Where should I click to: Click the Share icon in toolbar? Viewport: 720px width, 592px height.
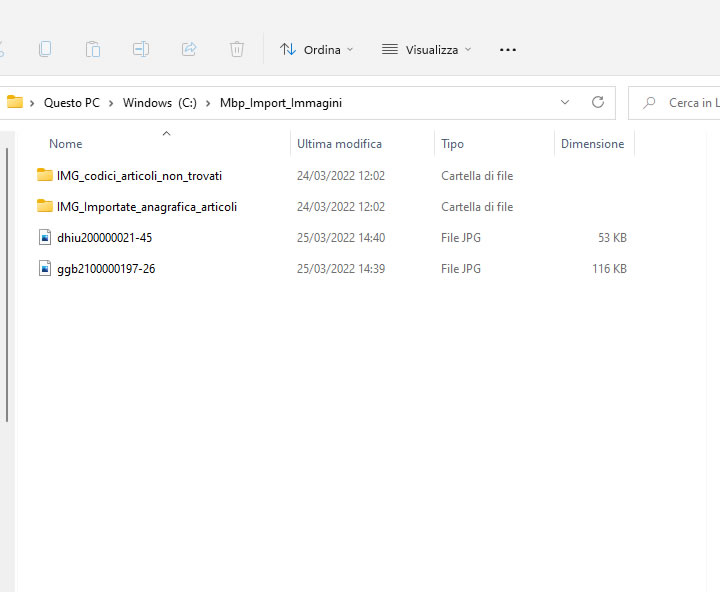pyautogui.click(x=189, y=49)
